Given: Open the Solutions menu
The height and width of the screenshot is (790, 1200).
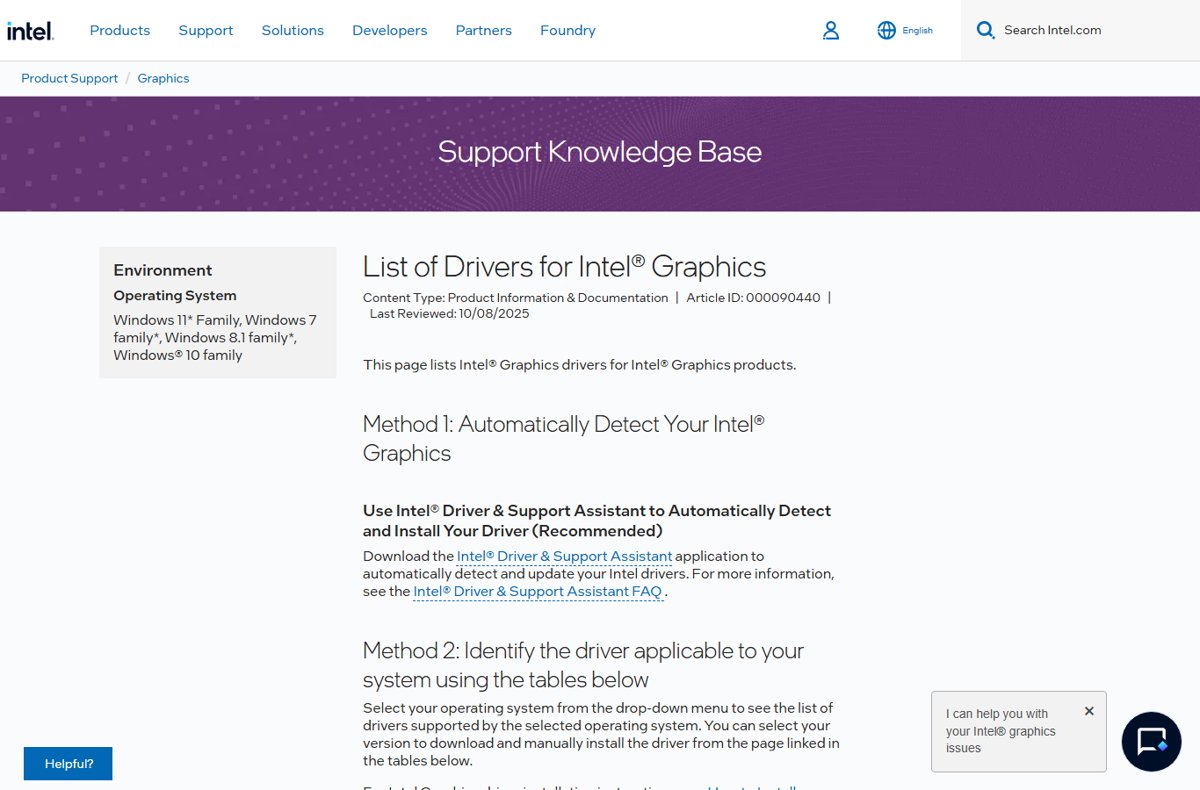Looking at the screenshot, I should click(x=293, y=30).
